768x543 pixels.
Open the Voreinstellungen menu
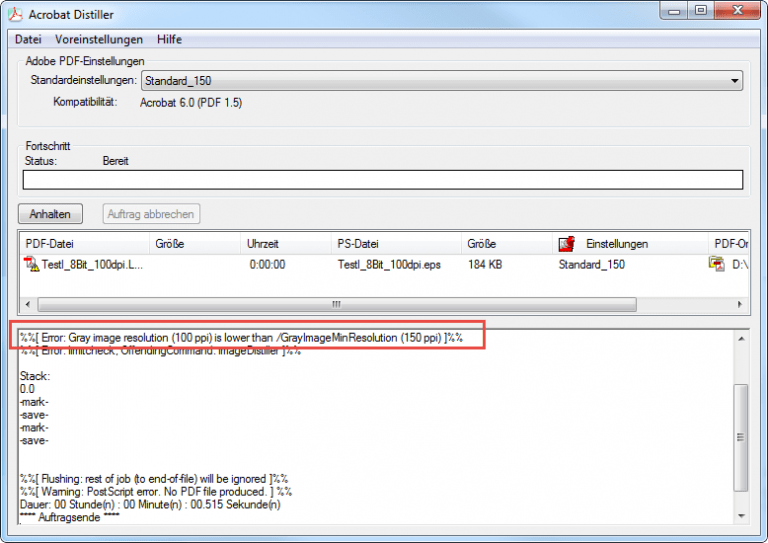coord(98,39)
